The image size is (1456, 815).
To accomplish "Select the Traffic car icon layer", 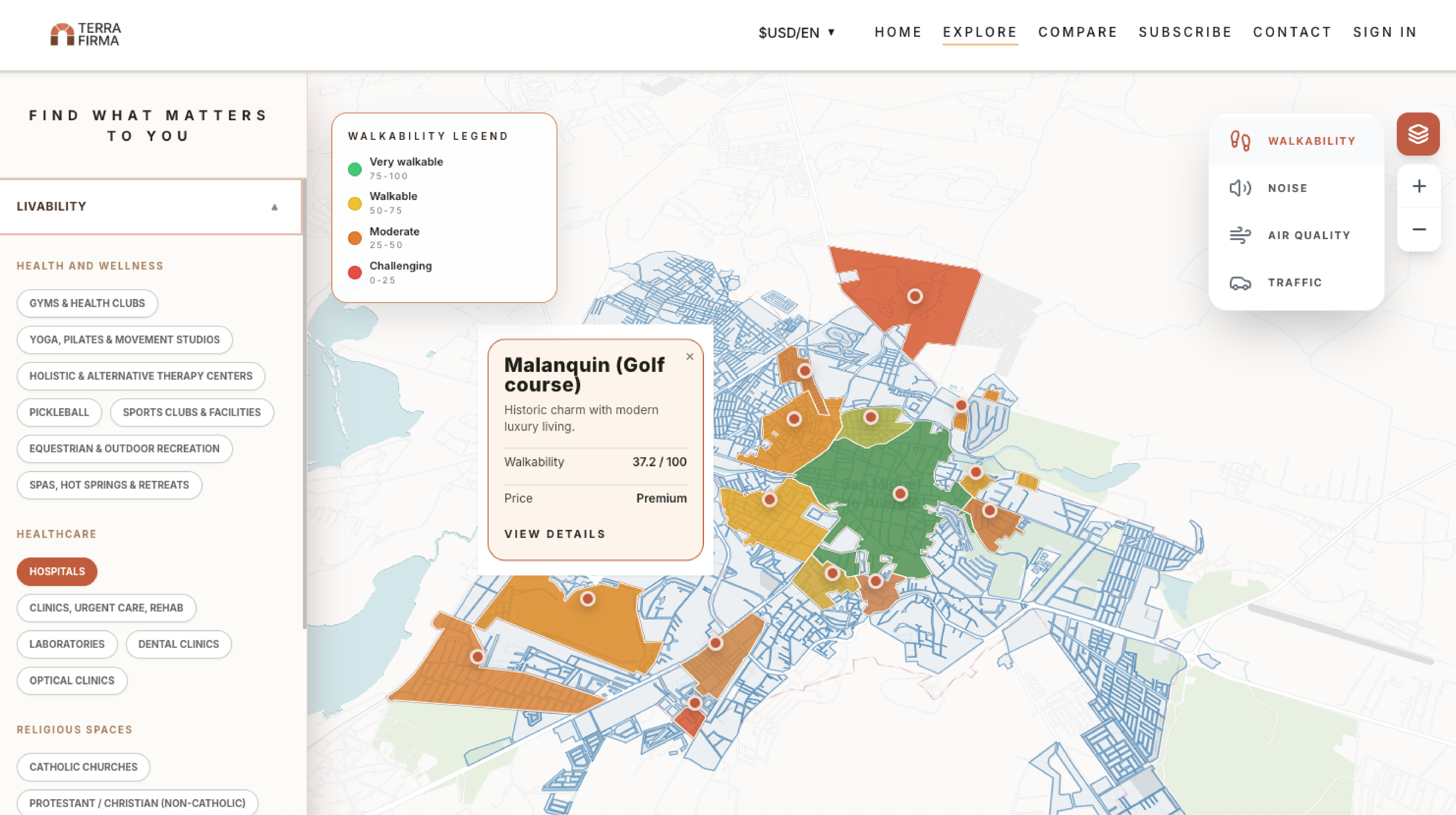I will point(1240,283).
